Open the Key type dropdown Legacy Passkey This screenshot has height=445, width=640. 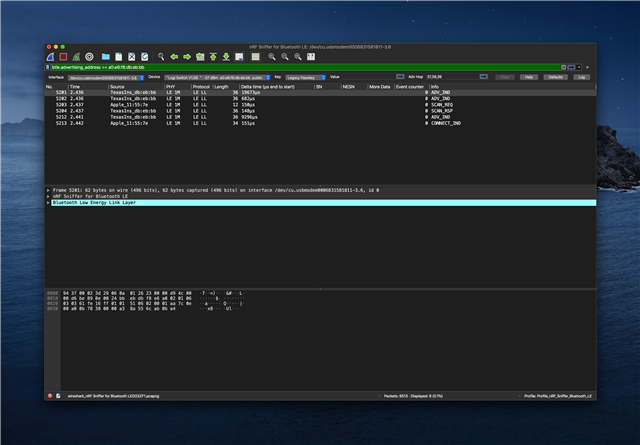coord(305,78)
